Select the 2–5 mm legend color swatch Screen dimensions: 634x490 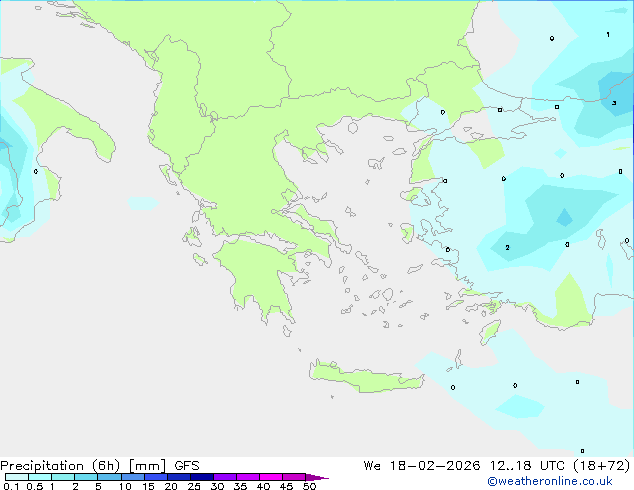86,477
